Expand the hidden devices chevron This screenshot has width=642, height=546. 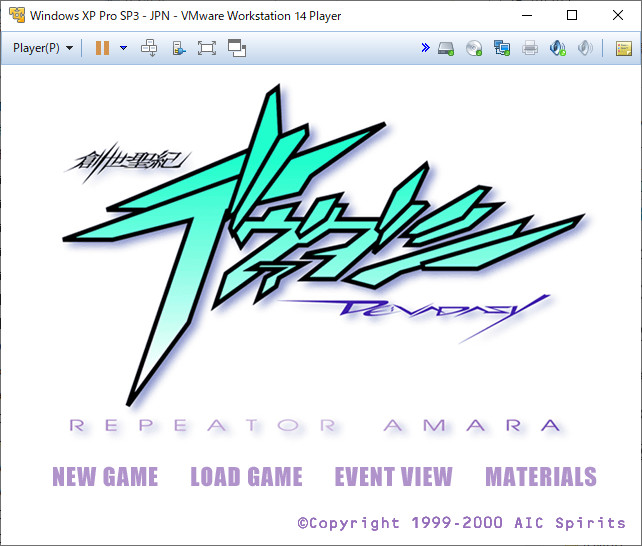[425, 48]
